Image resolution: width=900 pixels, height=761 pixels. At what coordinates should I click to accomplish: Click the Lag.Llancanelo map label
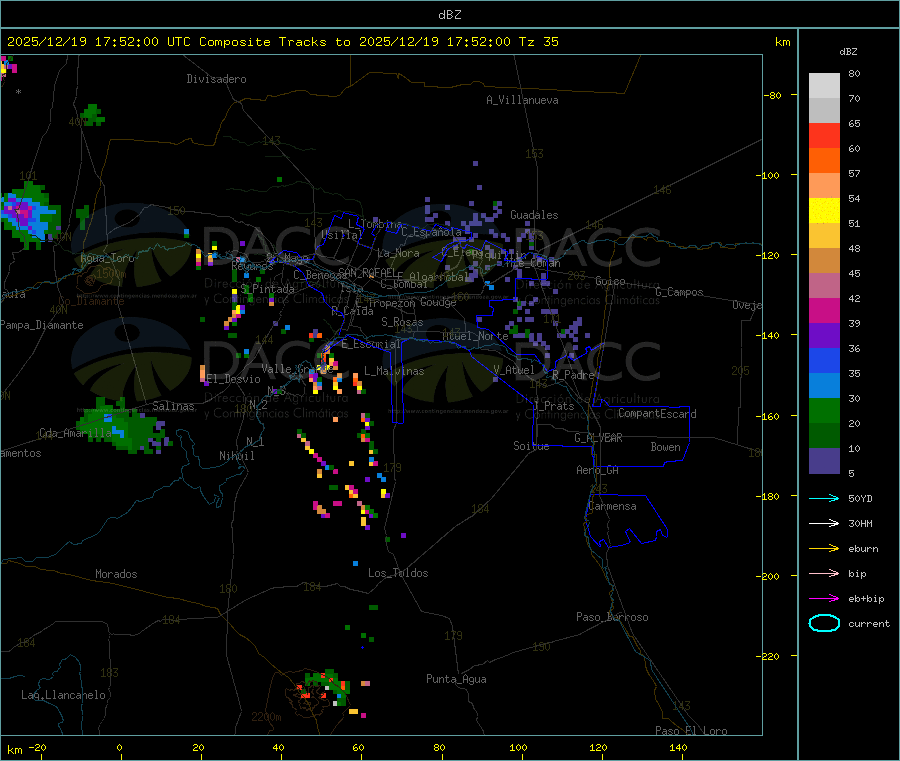pos(64,695)
